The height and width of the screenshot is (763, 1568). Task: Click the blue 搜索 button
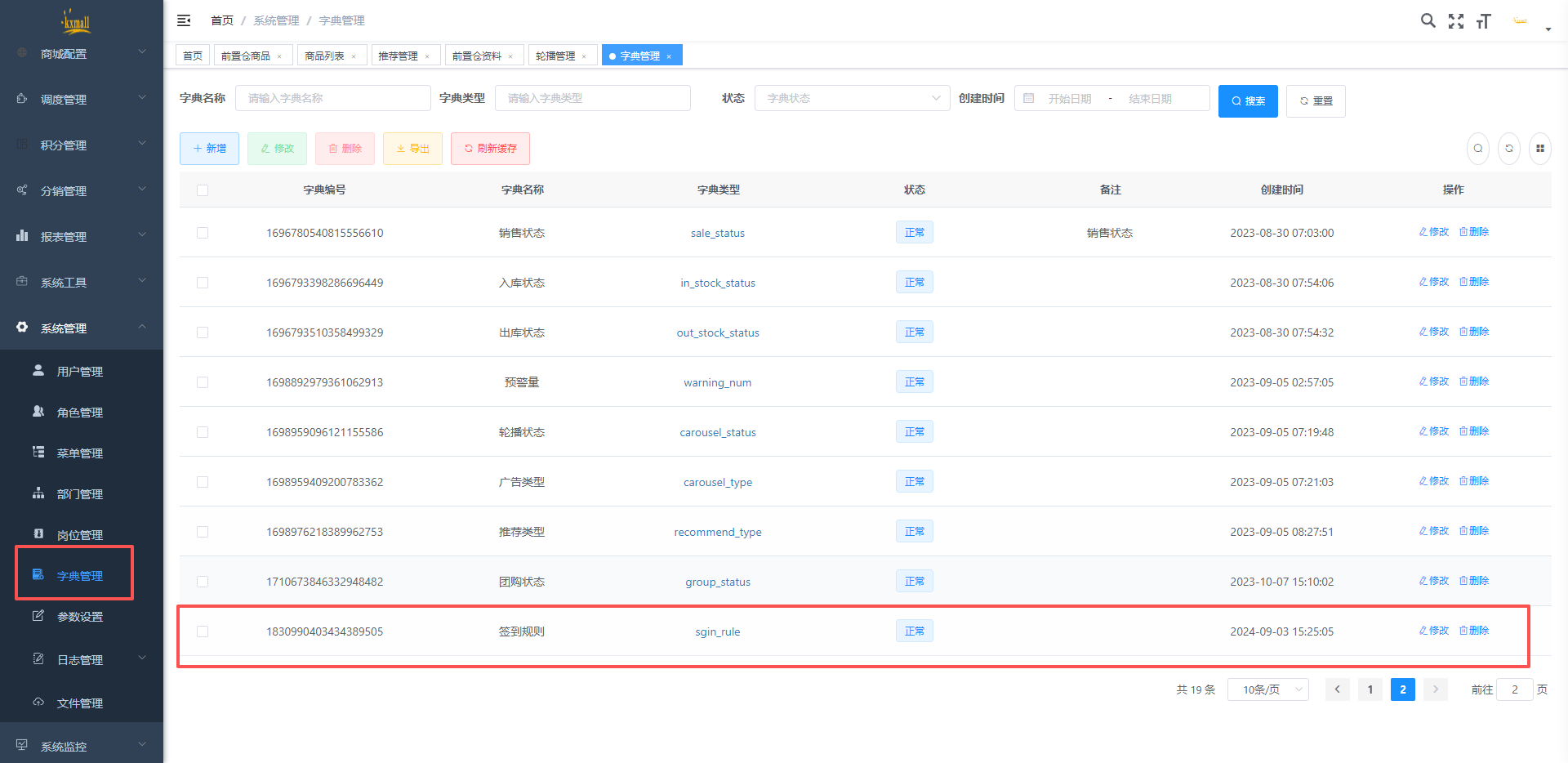click(1247, 101)
